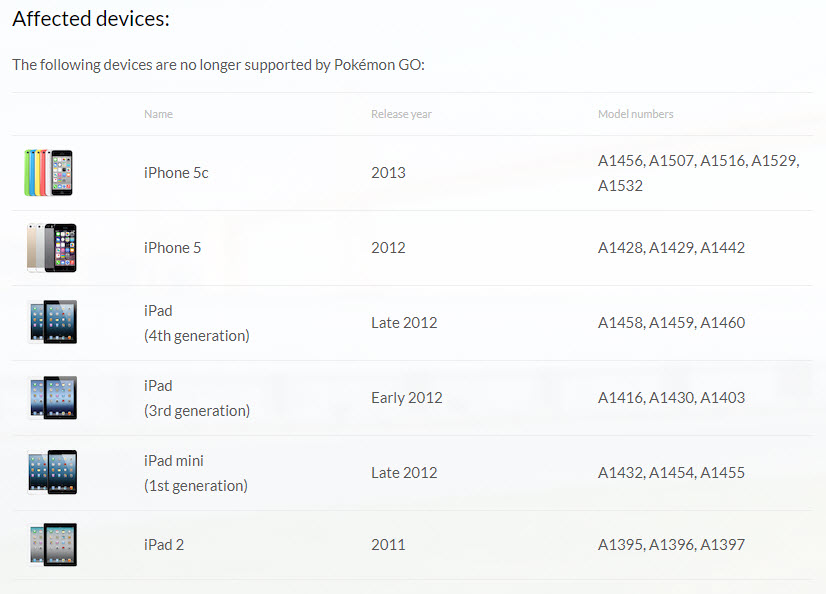Click model numbers A1395, A1396, A1397
This screenshot has width=826, height=594.
click(671, 545)
